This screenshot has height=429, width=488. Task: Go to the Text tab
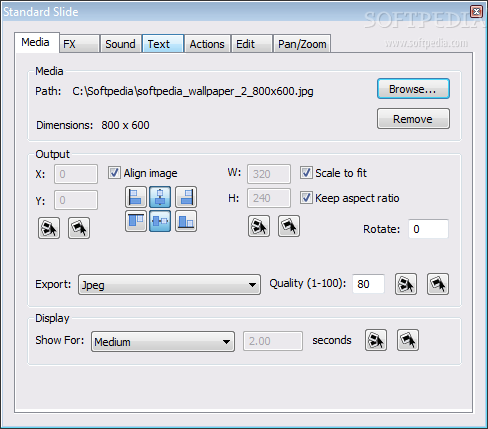tap(163, 44)
